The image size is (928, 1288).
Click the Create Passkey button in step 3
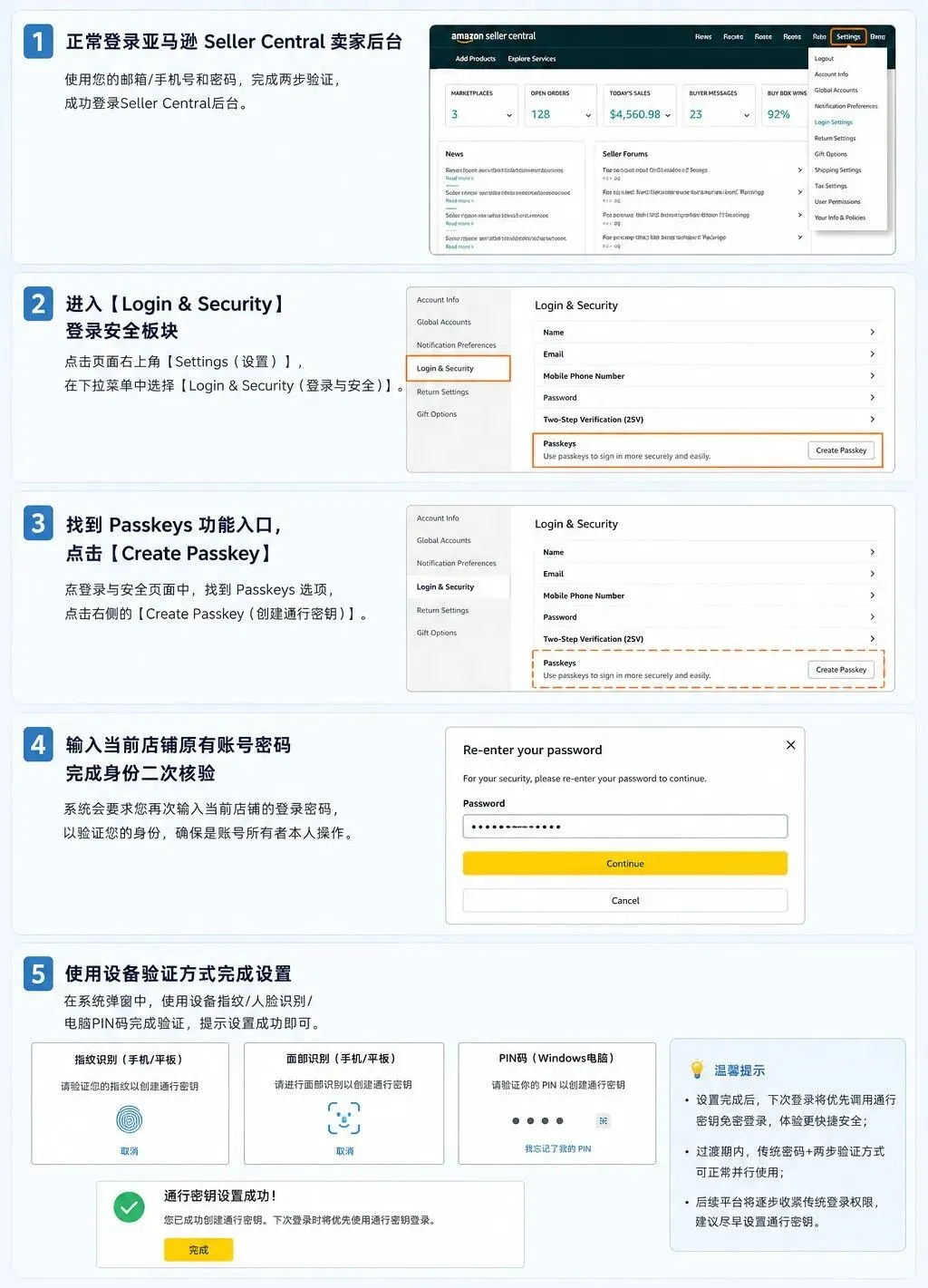[x=841, y=670]
